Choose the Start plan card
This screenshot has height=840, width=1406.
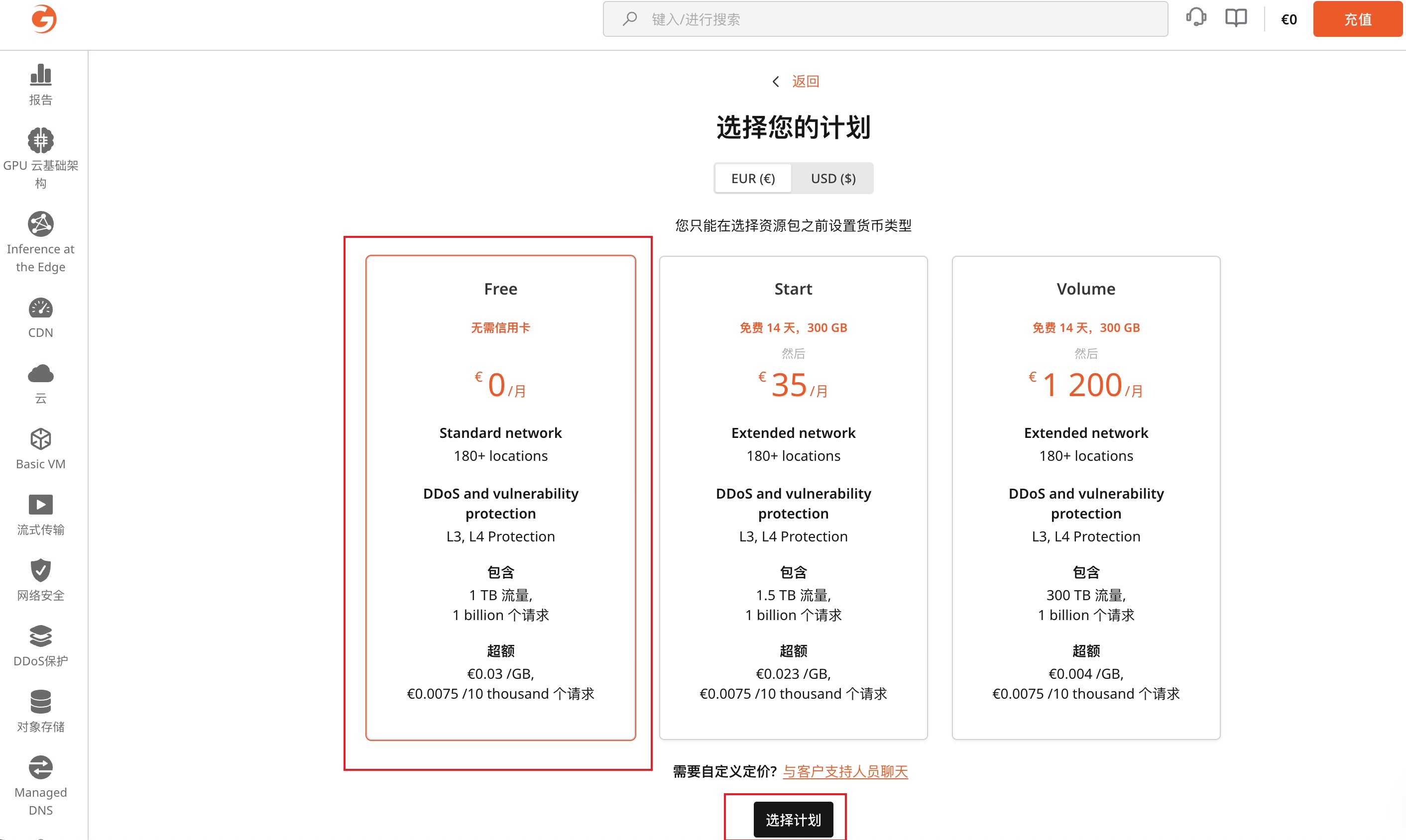[x=793, y=497]
